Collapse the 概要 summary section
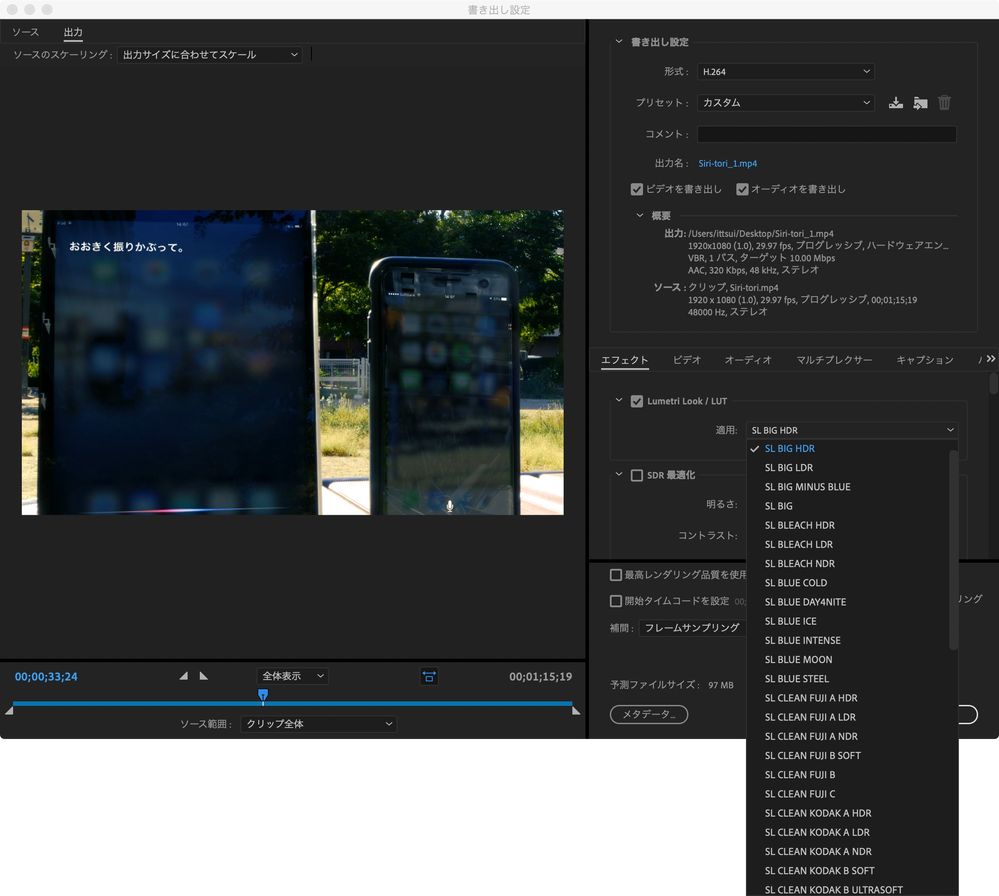Image resolution: width=999 pixels, height=896 pixels. (640, 215)
